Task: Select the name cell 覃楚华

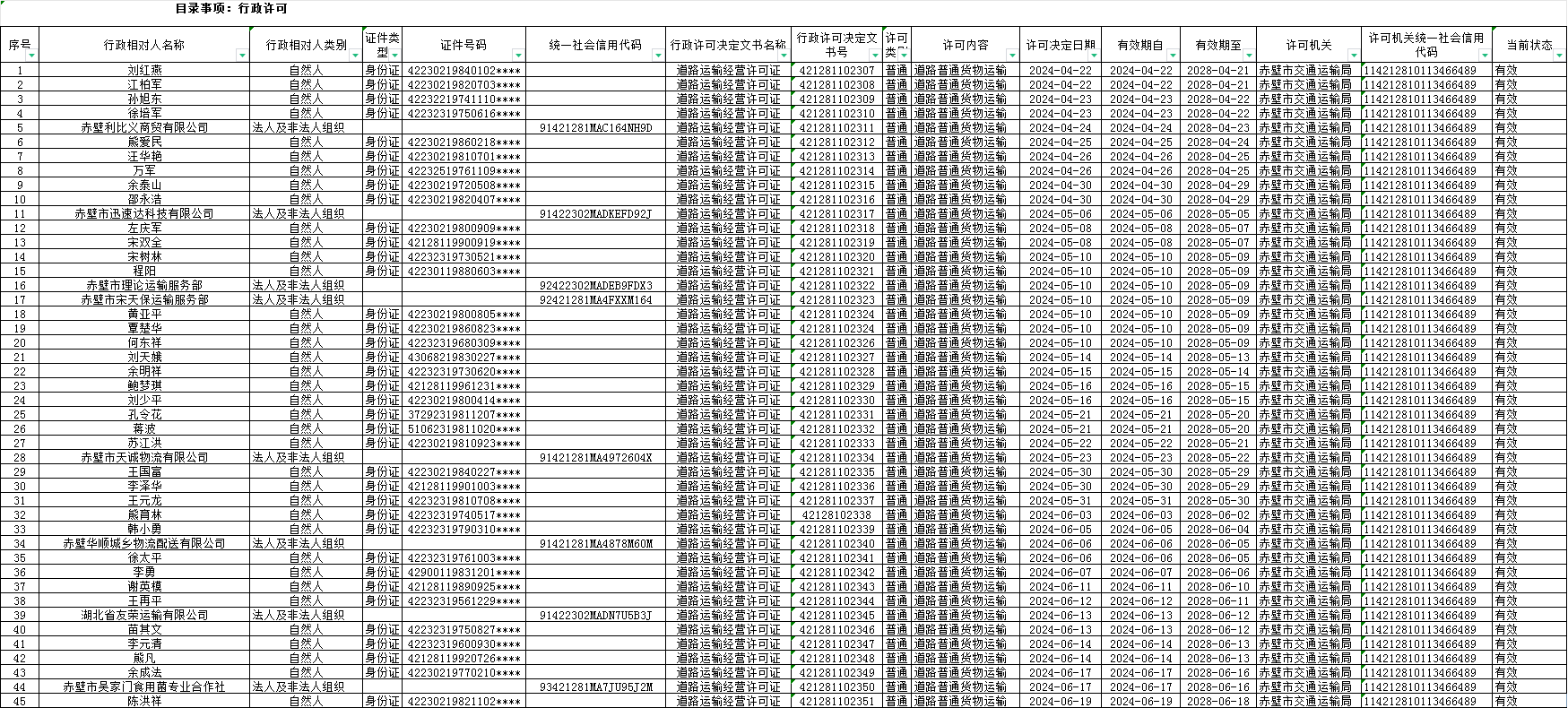Action: pyautogui.click(x=144, y=328)
